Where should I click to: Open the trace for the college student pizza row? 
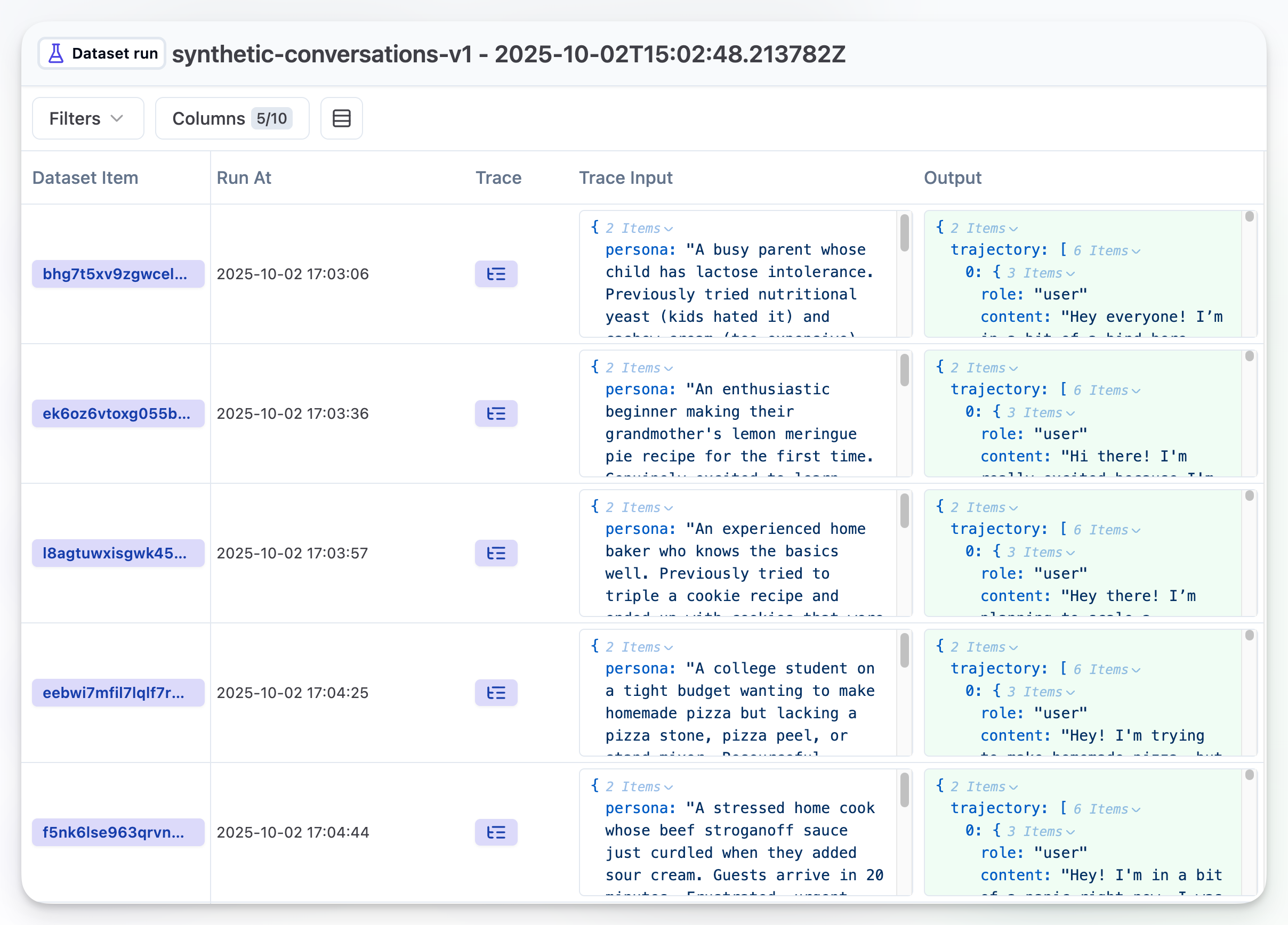click(496, 693)
